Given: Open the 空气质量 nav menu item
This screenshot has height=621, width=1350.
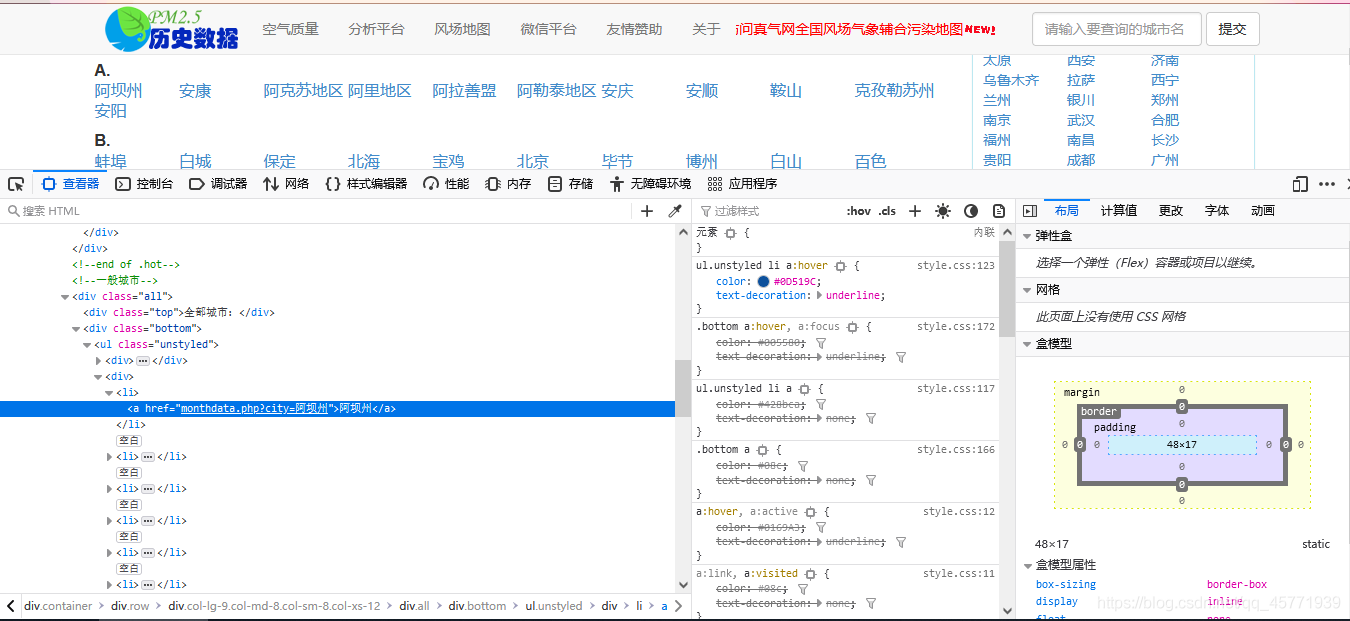Looking at the screenshot, I should click(x=290, y=29).
